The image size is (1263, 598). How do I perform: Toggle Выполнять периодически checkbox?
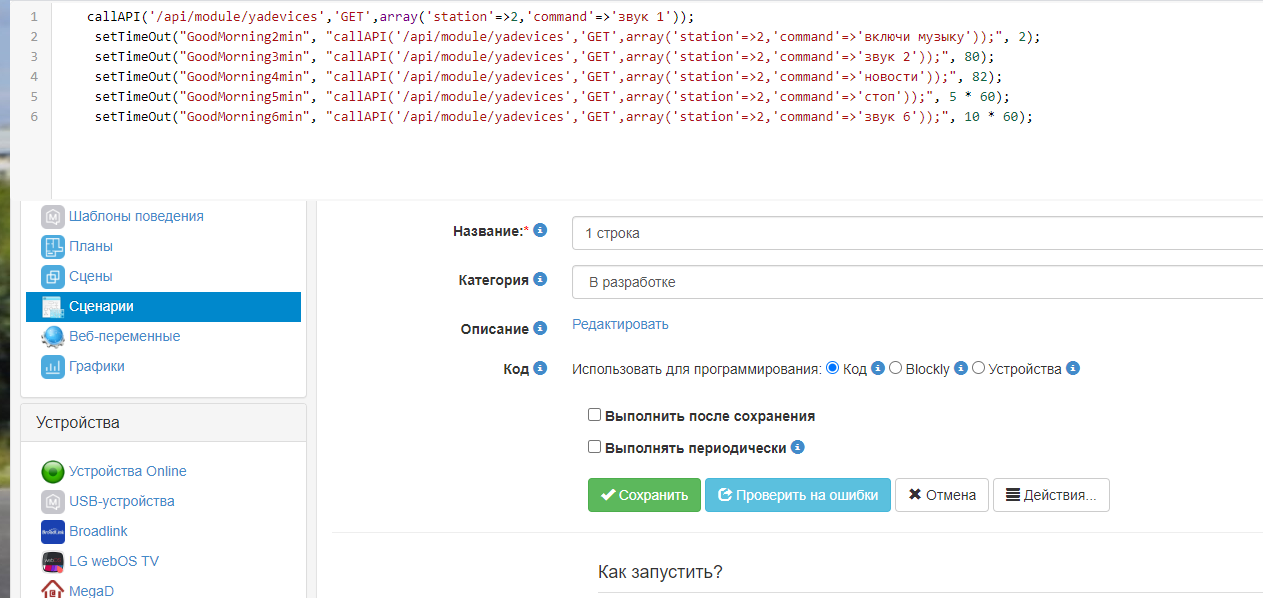(594, 447)
